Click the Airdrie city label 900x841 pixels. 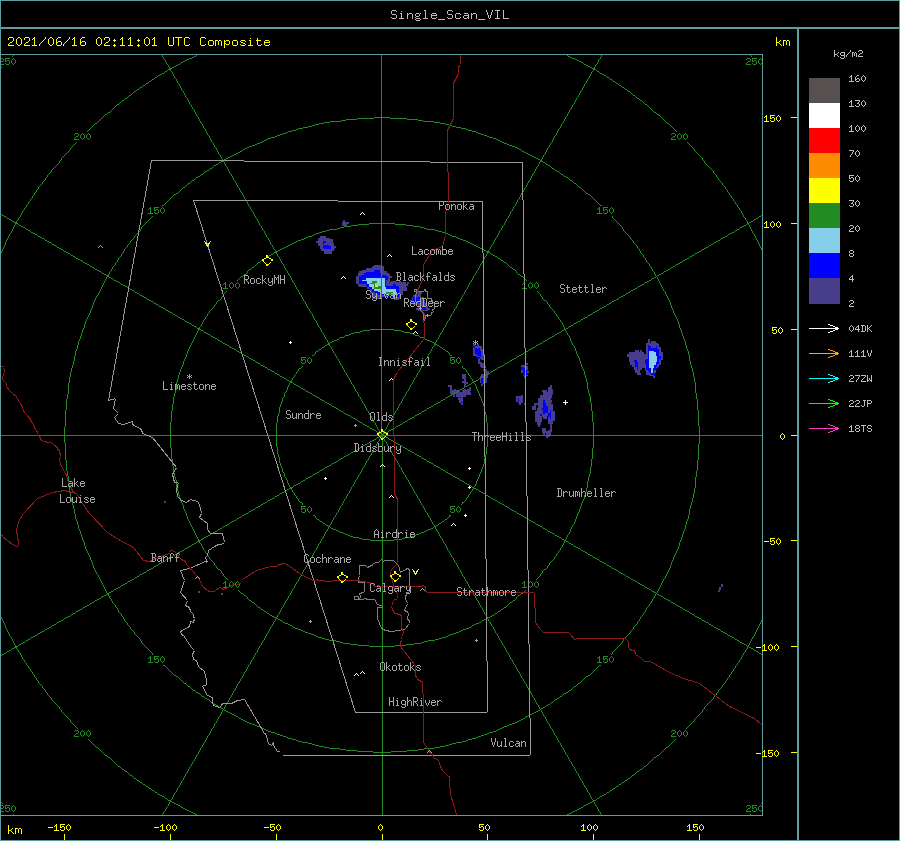[x=394, y=534]
